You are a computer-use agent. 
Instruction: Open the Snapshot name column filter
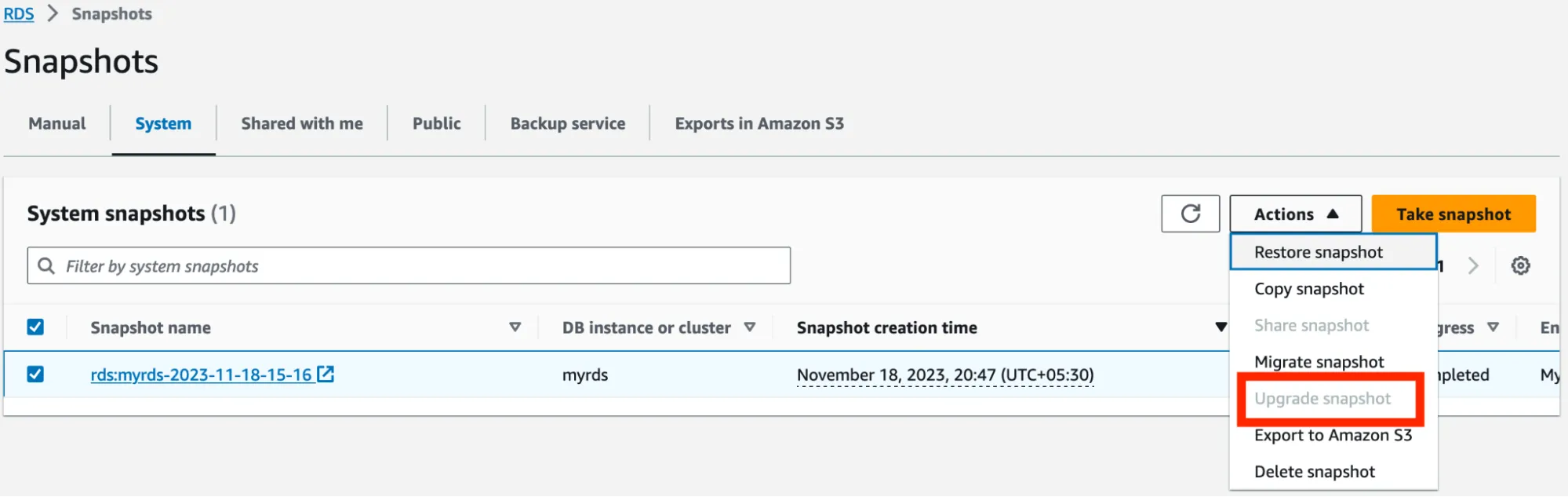point(515,327)
